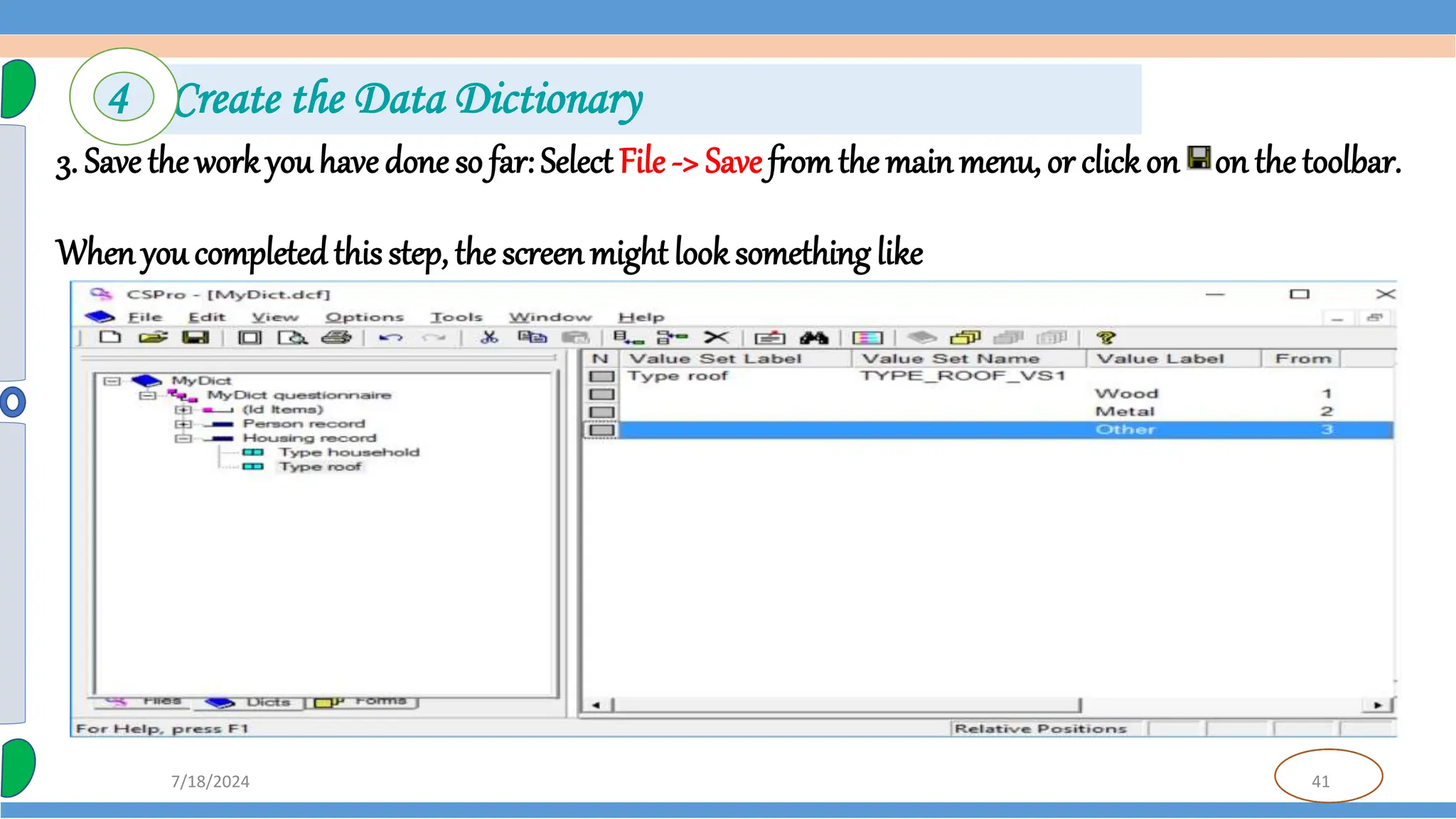Click the Delete X toolbar icon
1456x819 pixels.
pos(716,337)
